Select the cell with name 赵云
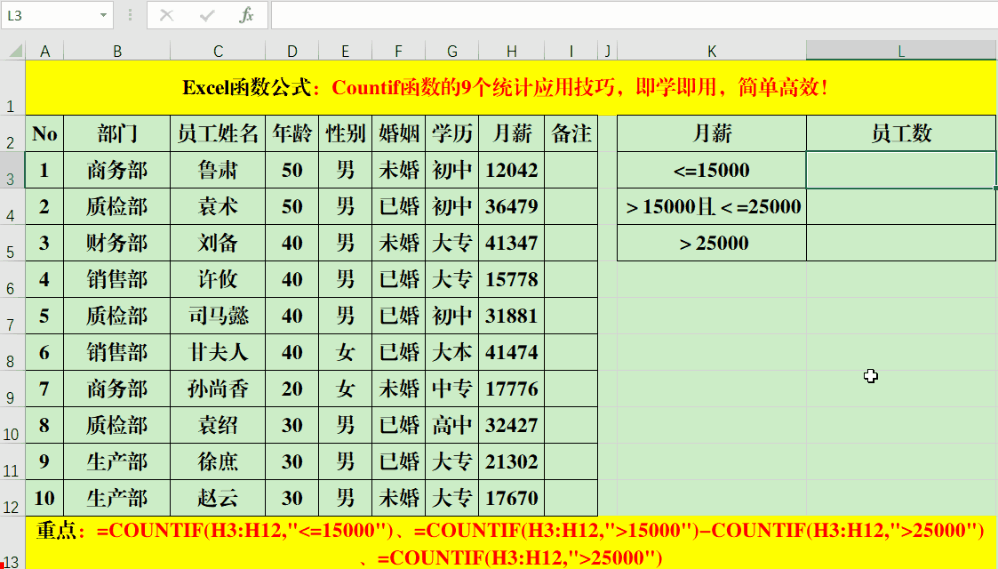The height and width of the screenshot is (569, 998). pos(218,498)
